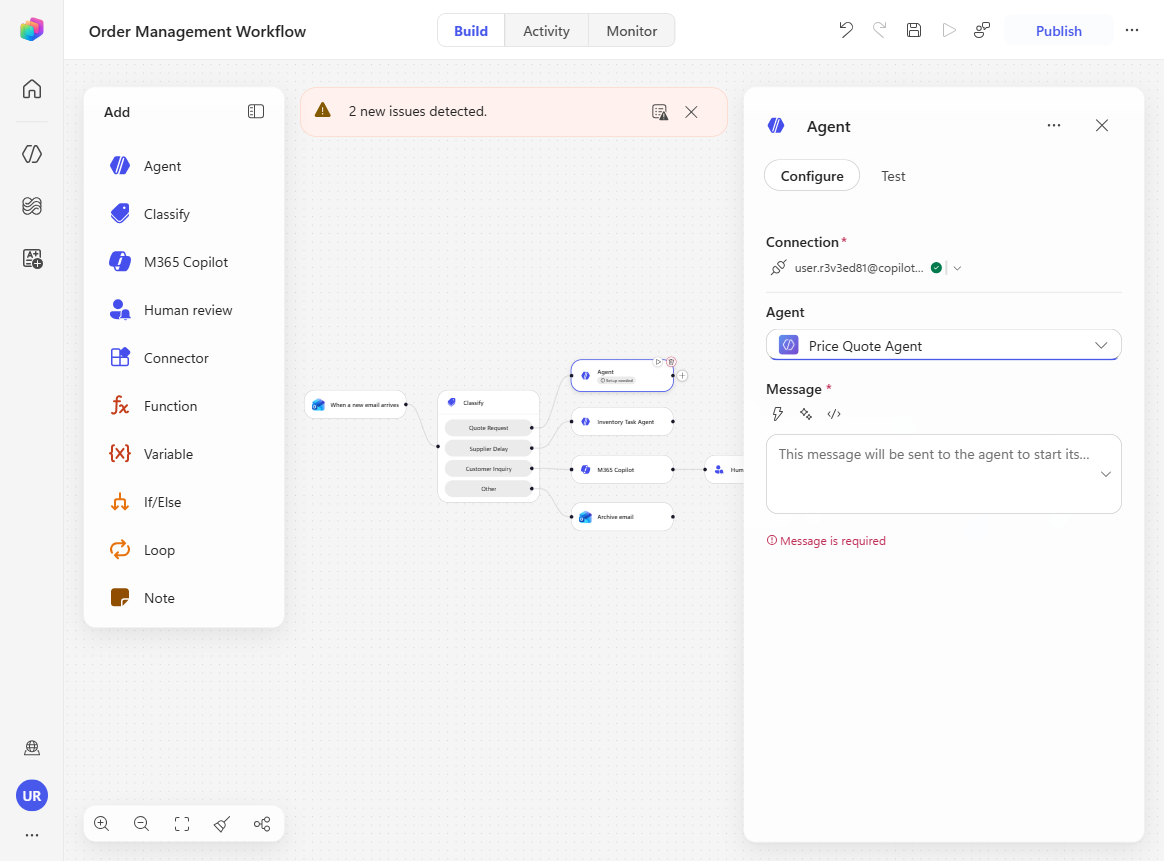The height and width of the screenshot is (861, 1164).
Task: Switch to the Build tab
Action: coord(471,31)
